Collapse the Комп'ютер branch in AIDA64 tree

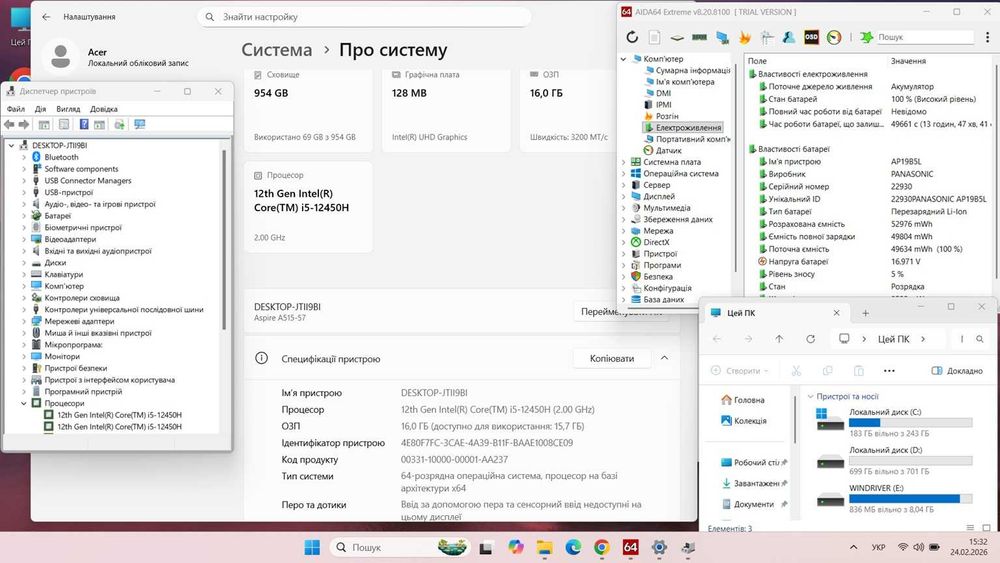[623, 59]
